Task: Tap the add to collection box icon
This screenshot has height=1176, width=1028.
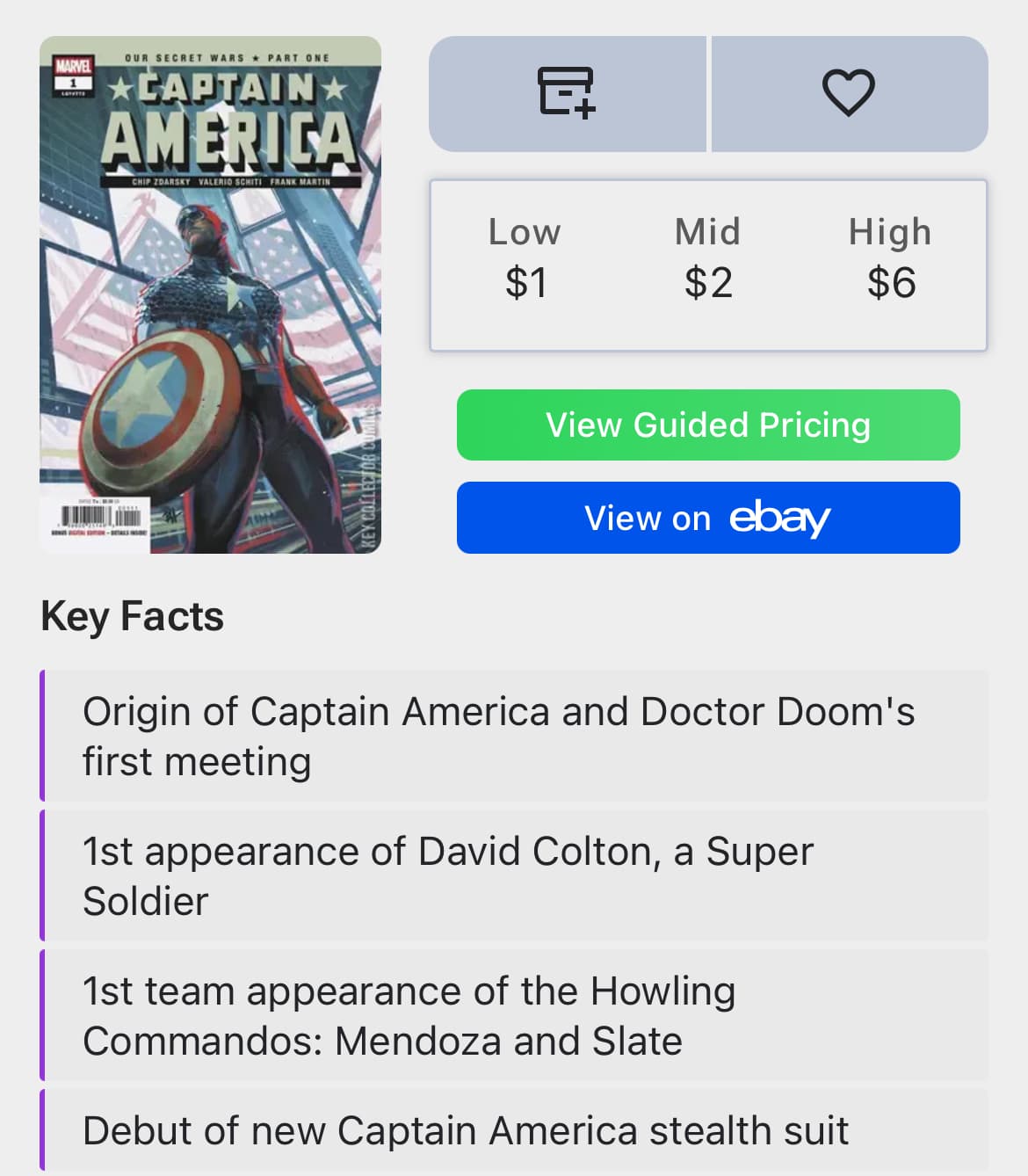Action: click(x=567, y=93)
